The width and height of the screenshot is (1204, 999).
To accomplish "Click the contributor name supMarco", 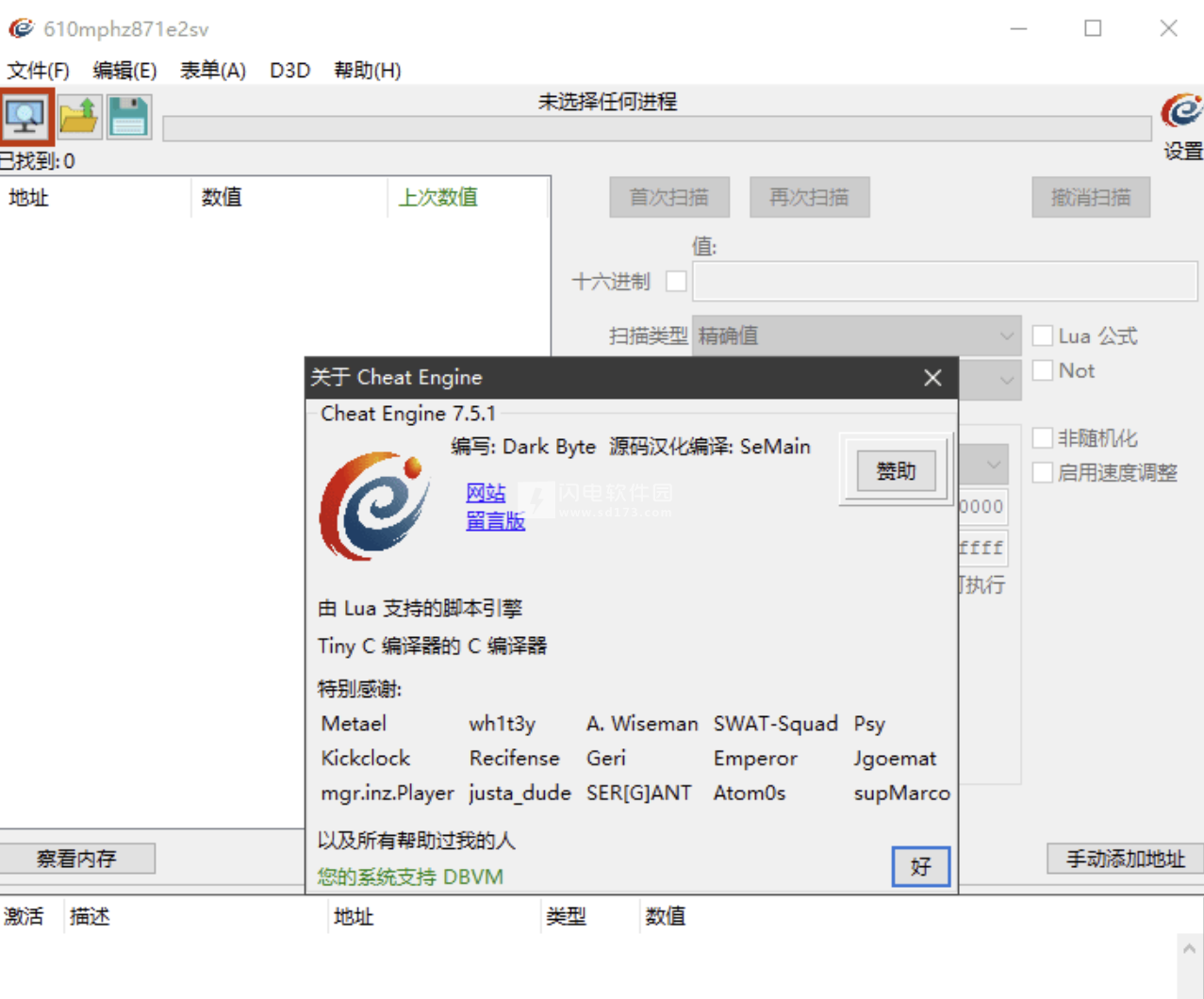I will click(902, 794).
